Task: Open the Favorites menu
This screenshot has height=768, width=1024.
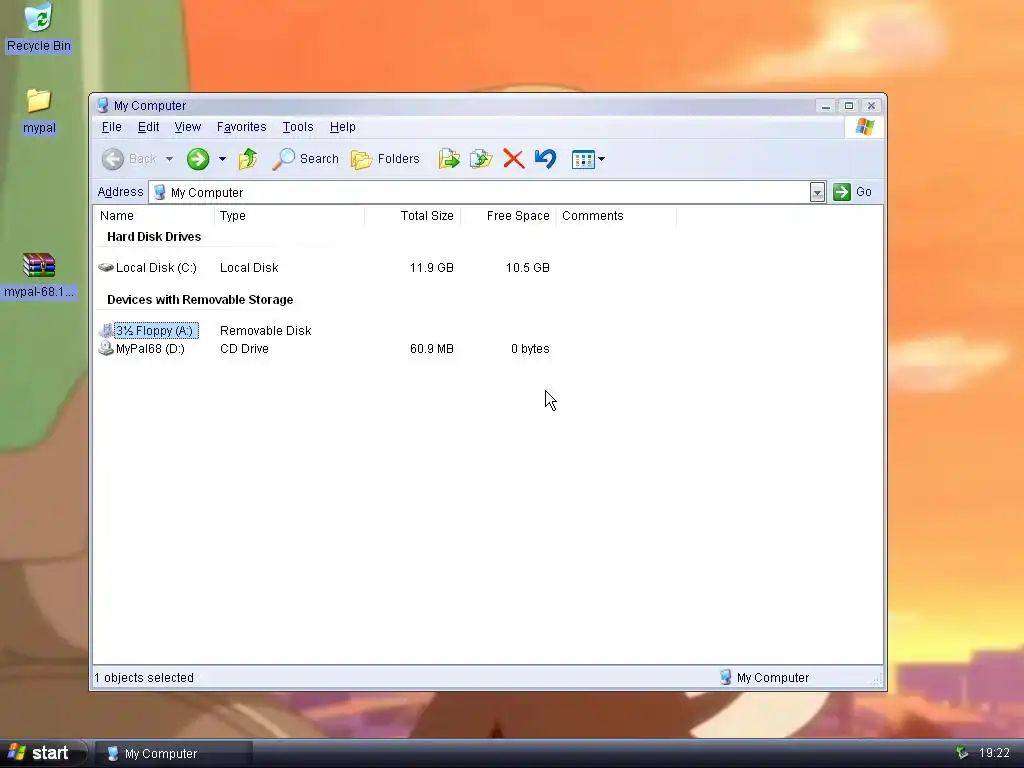Action: point(242,127)
